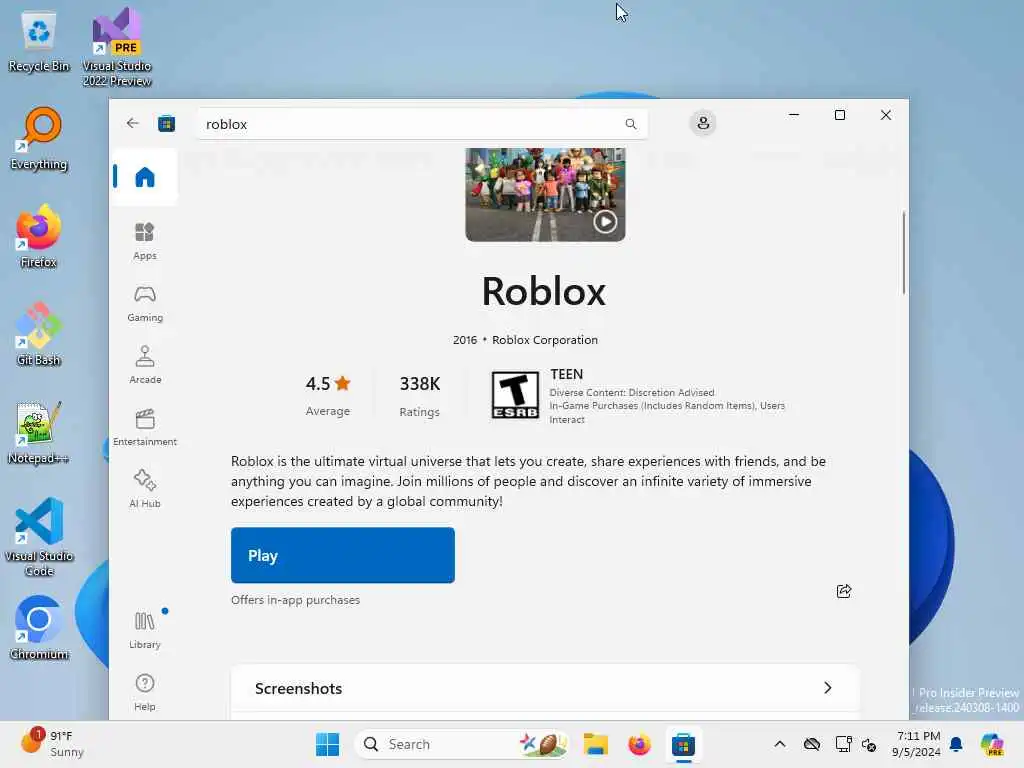Viewport: 1024px width, 768px height.
Task: Click the TEEN rating label
Action: [566, 374]
